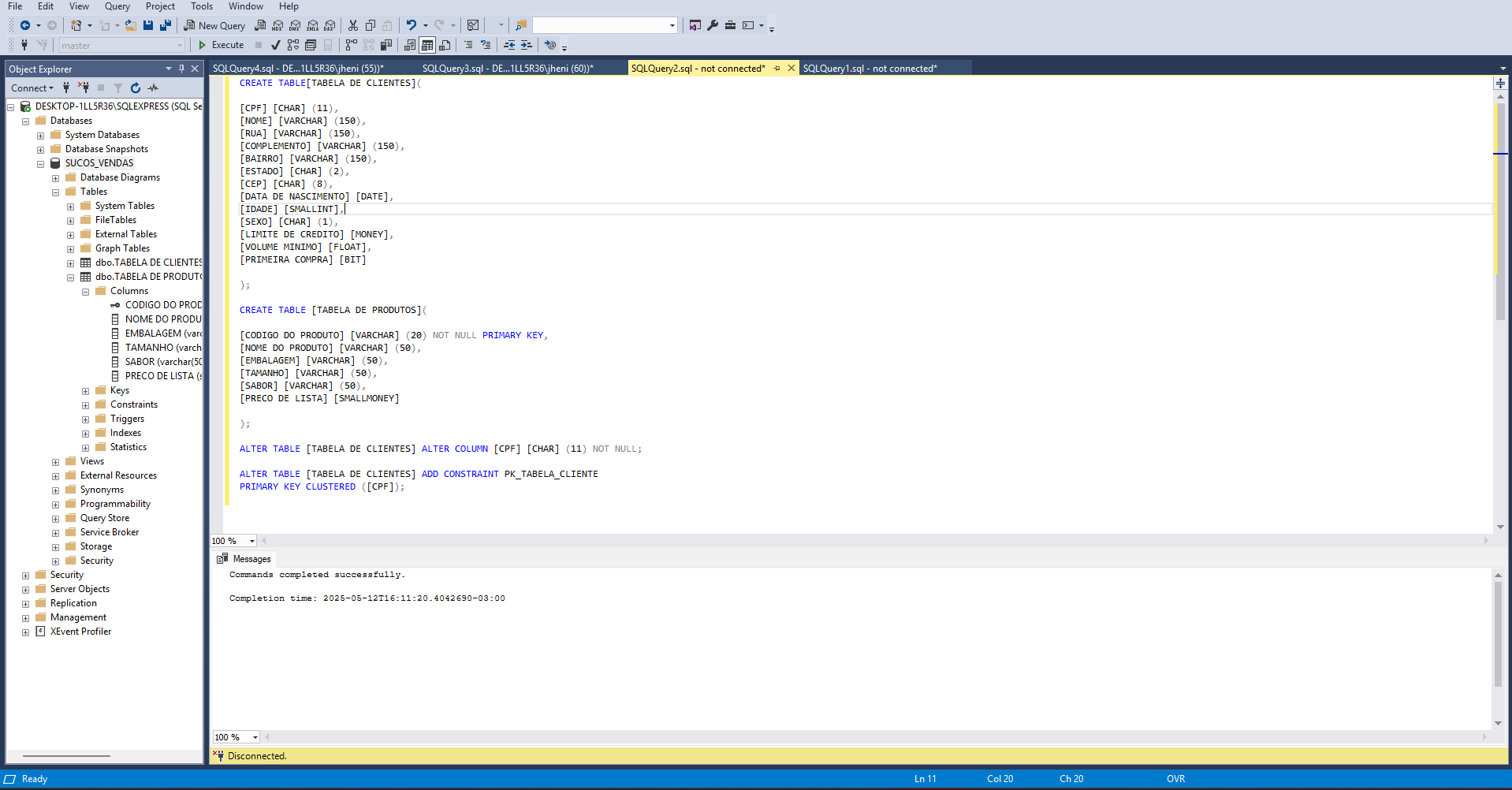Select the Security node under server
The height and width of the screenshot is (790, 1512).
[x=66, y=576]
